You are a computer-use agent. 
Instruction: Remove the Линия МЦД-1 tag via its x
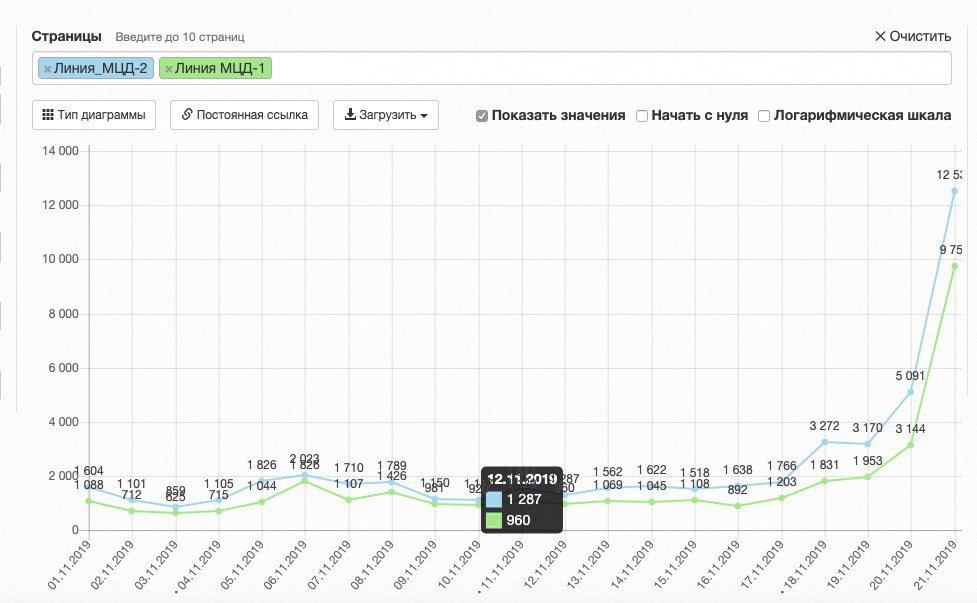click(168, 69)
